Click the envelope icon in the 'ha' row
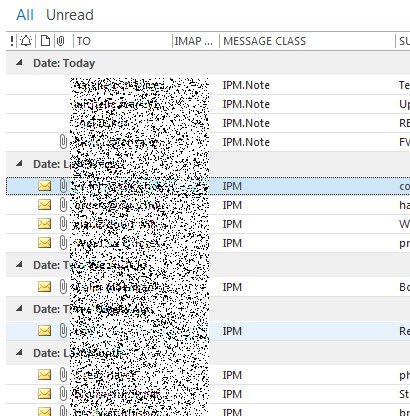This screenshot has height=416, width=410. (44, 205)
